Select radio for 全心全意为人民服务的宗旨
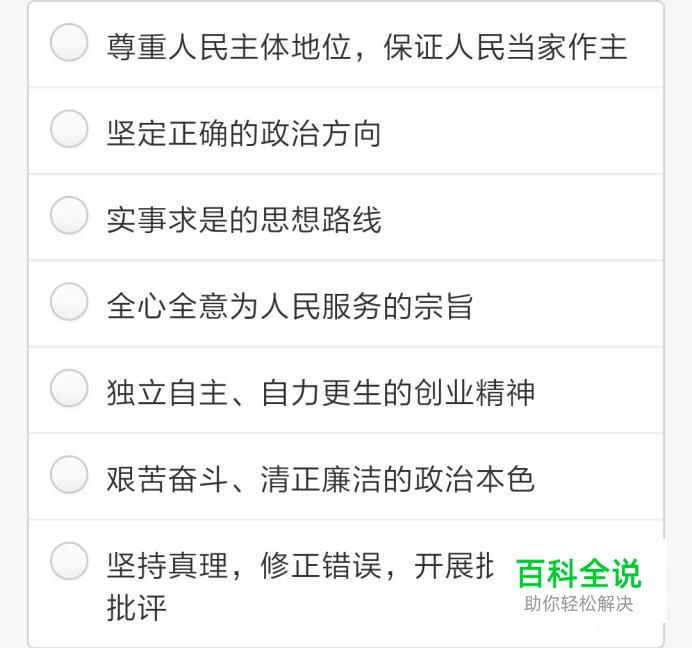692x648 pixels. [x=69, y=302]
